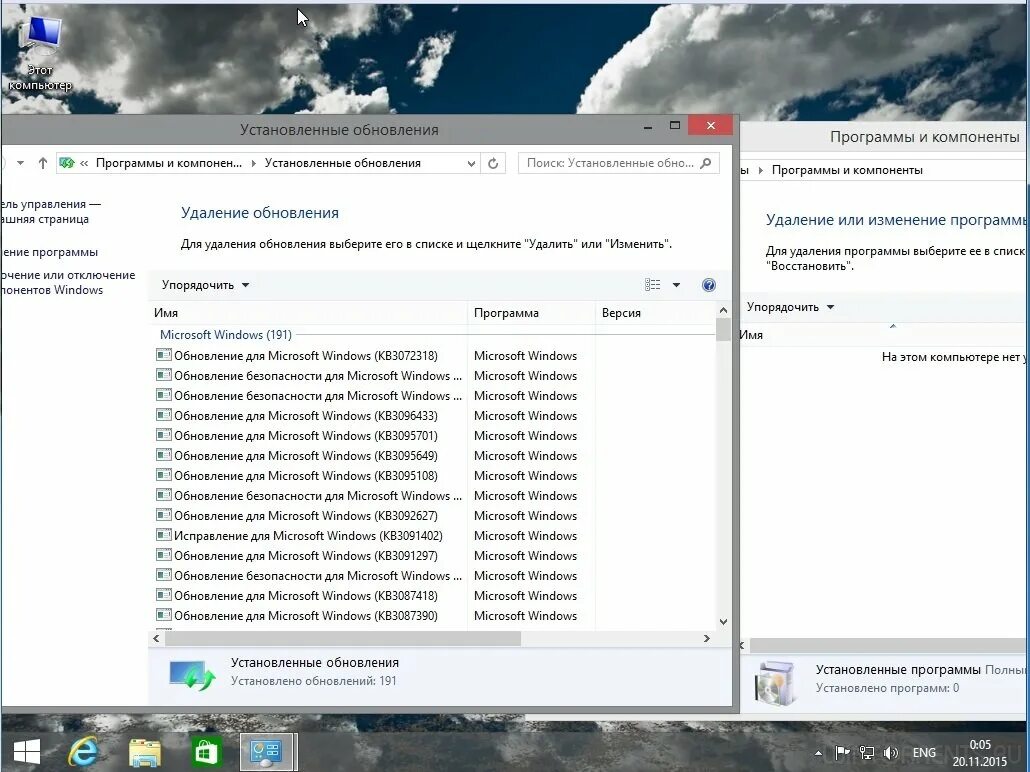Image resolution: width=1030 pixels, height=772 pixels.
Task: Open view options dropdown arrow
Action: pyautogui.click(x=676, y=284)
